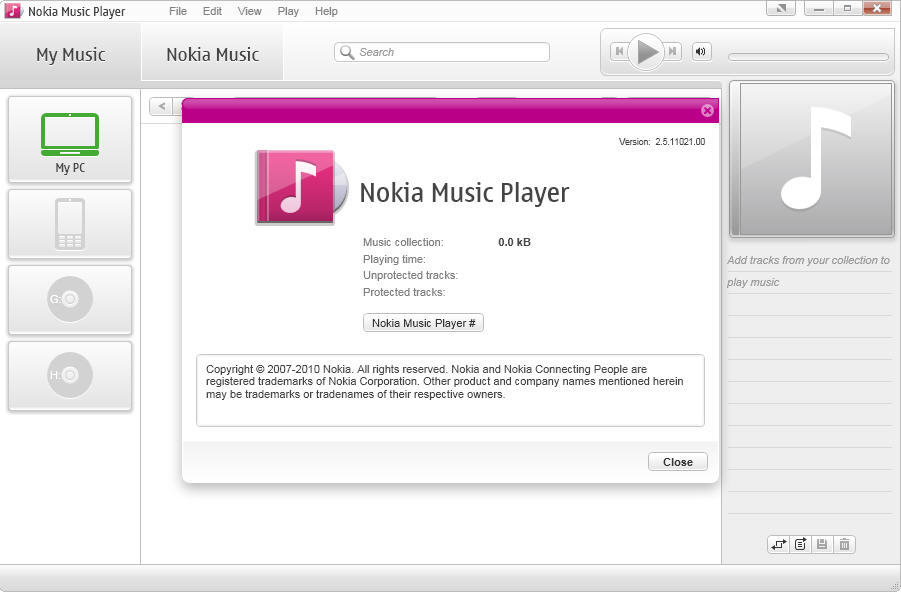
Task: Click the album art note thumbnail
Action: coord(812,159)
